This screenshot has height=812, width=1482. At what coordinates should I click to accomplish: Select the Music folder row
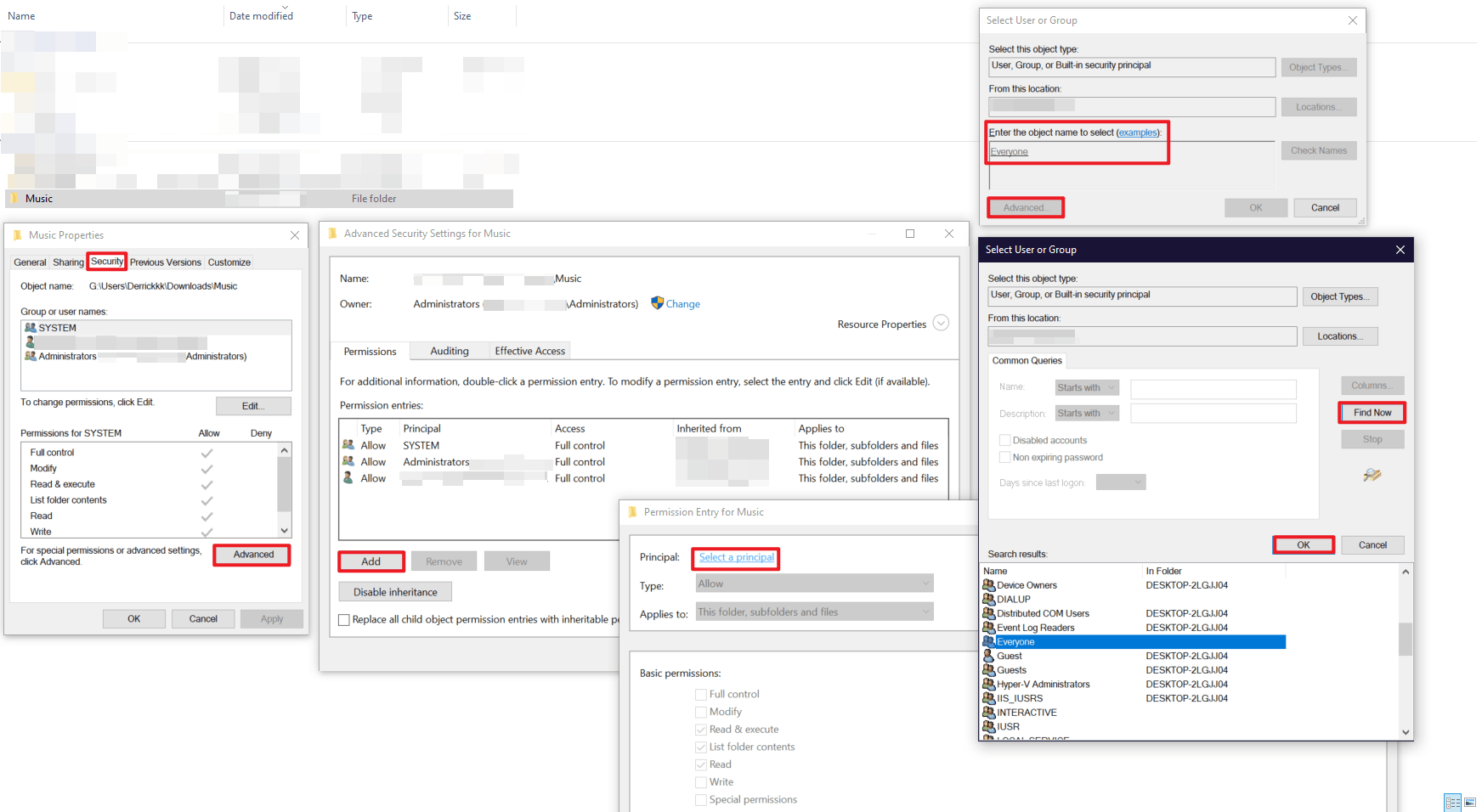click(x=259, y=199)
